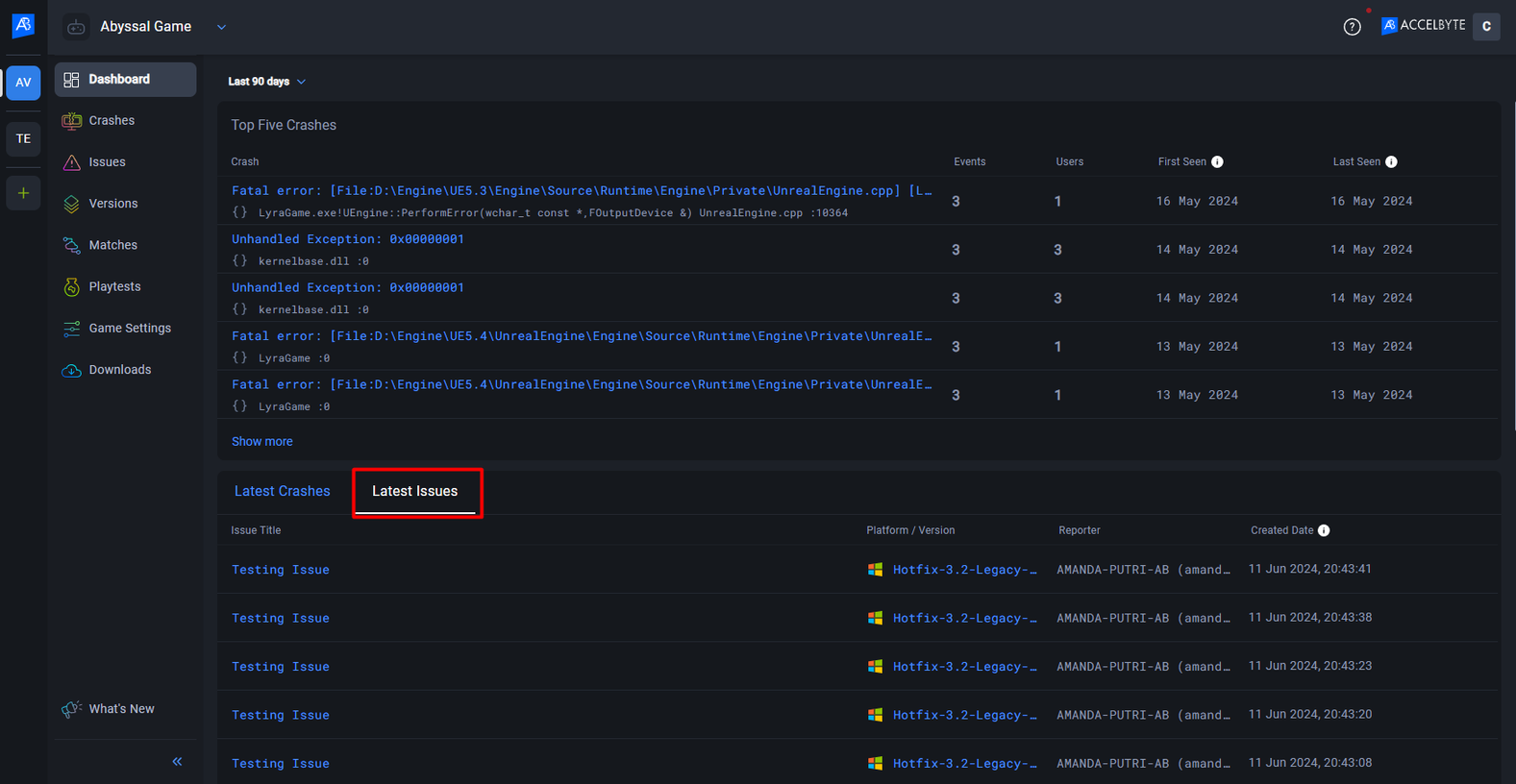
Task: Open Testing Issue created at 20:43:20
Action: (x=281, y=715)
